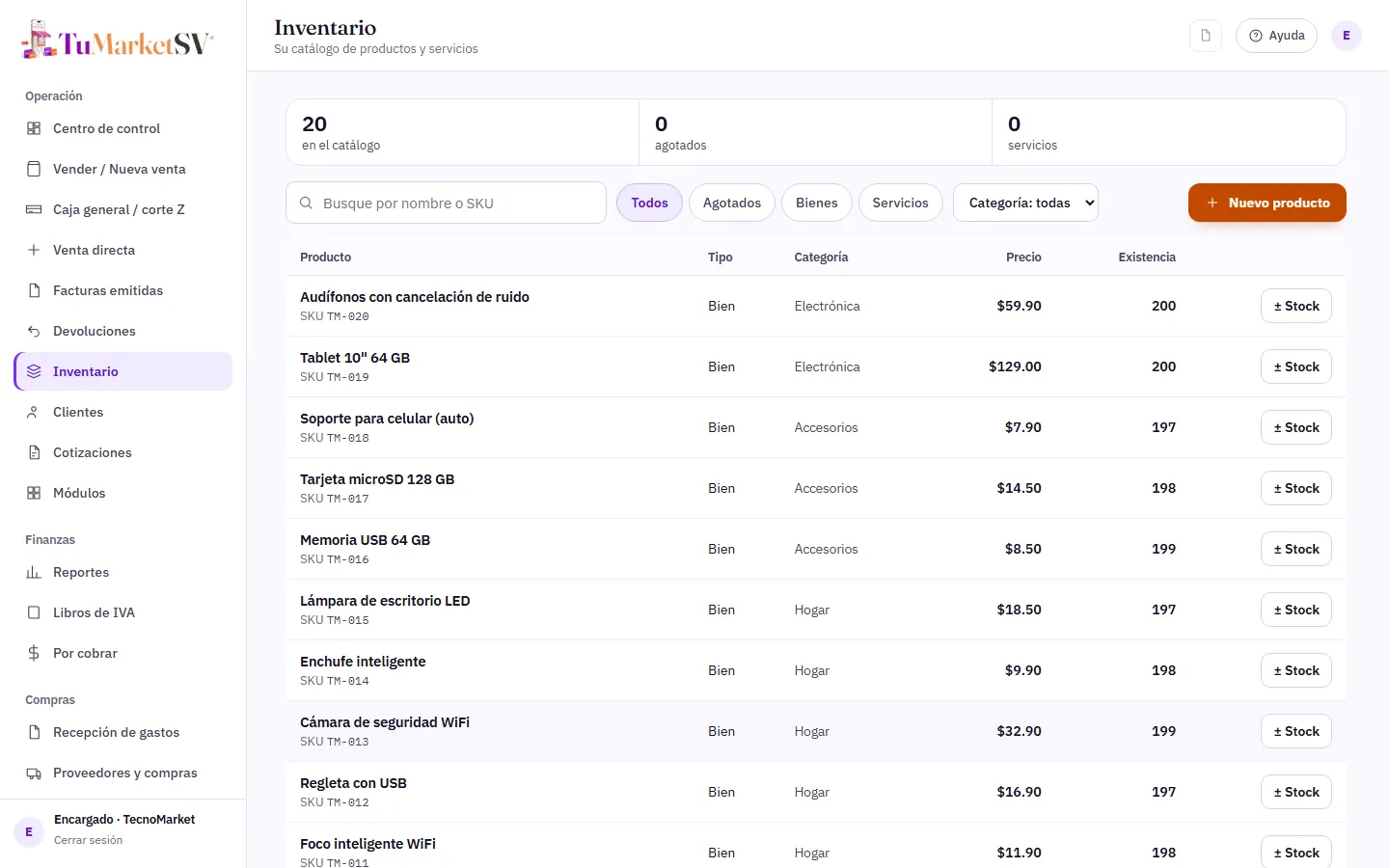Click the Vender / Nueva venta icon
Viewport: 1389px width, 868px height.
tap(34, 169)
